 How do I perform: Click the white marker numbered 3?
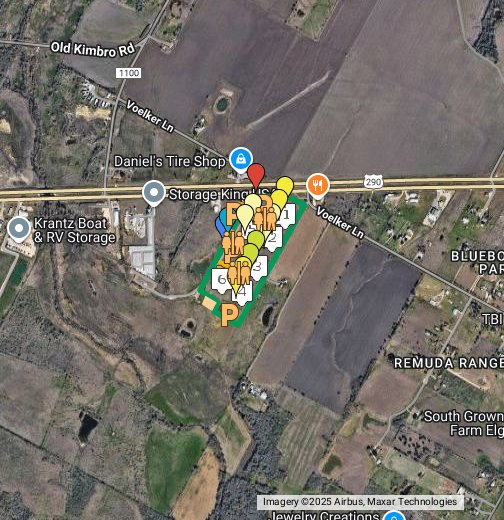(258, 267)
